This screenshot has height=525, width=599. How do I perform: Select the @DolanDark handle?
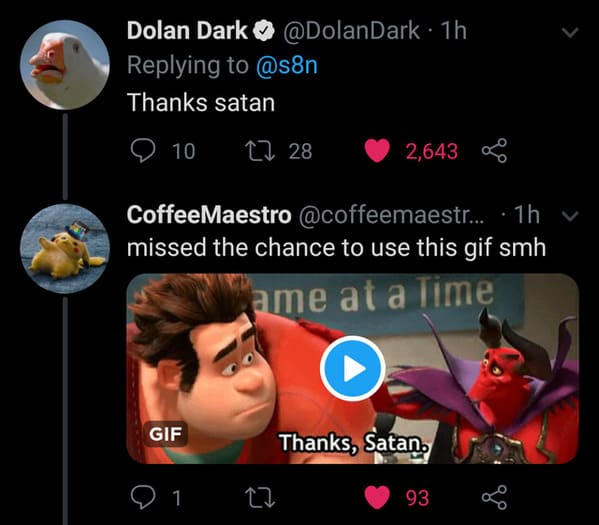(x=351, y=31)
